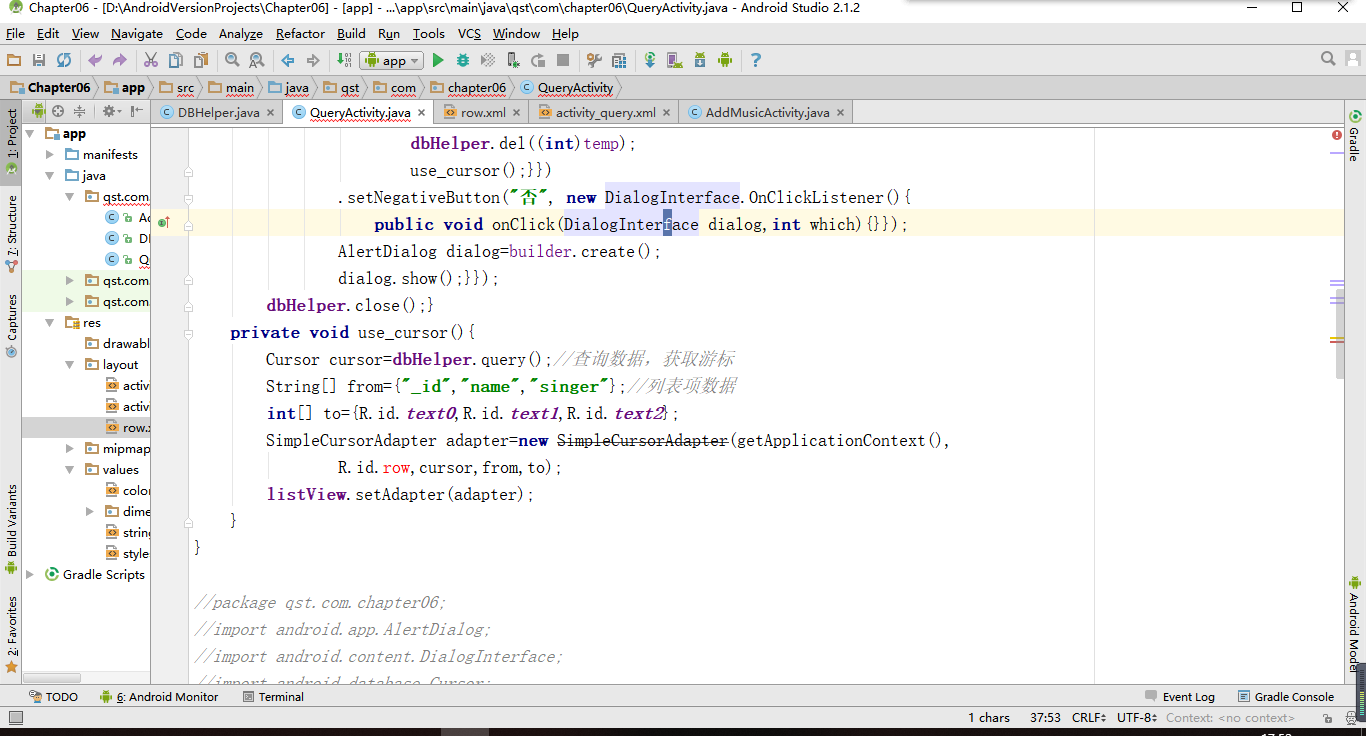The image size is (1366, 736).
Task: Open the Event Log in the status bar
Action: [1188, 696]
